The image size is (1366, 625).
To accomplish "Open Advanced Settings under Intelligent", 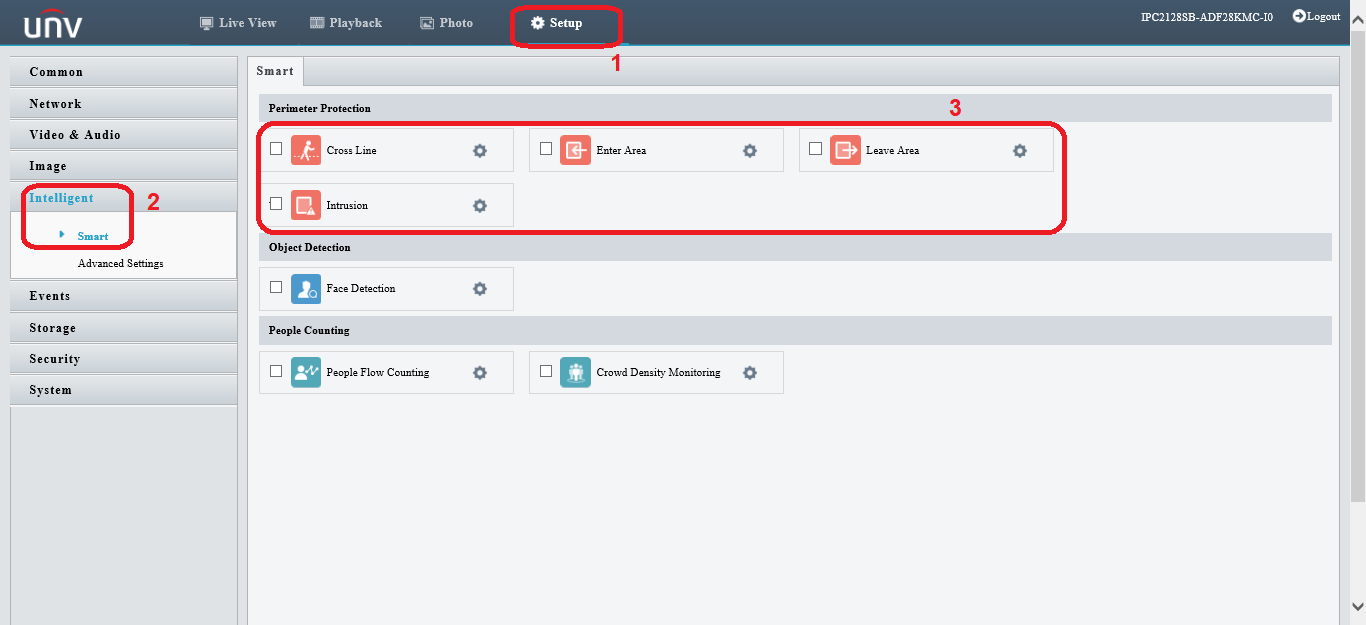I will [120, 264].
